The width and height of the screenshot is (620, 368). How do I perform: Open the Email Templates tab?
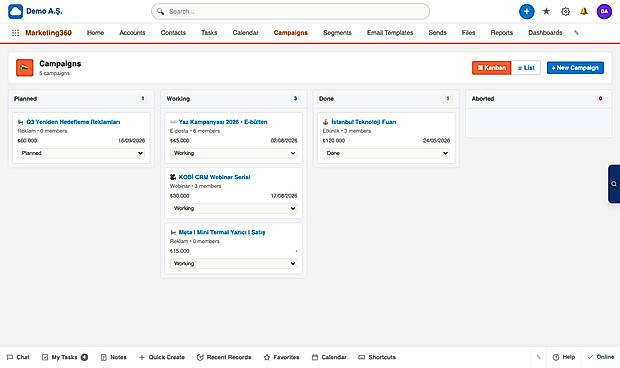click(x=390, y=33)
